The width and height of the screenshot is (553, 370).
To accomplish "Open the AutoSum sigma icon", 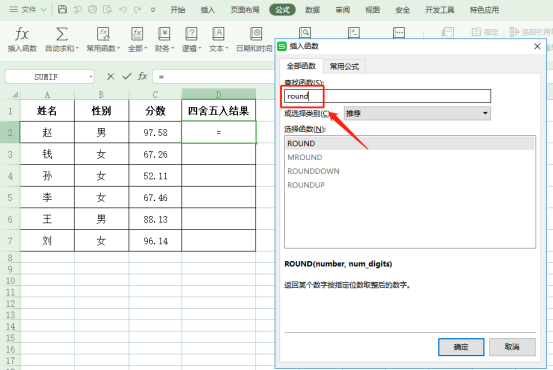I will (x=62, y=35).
